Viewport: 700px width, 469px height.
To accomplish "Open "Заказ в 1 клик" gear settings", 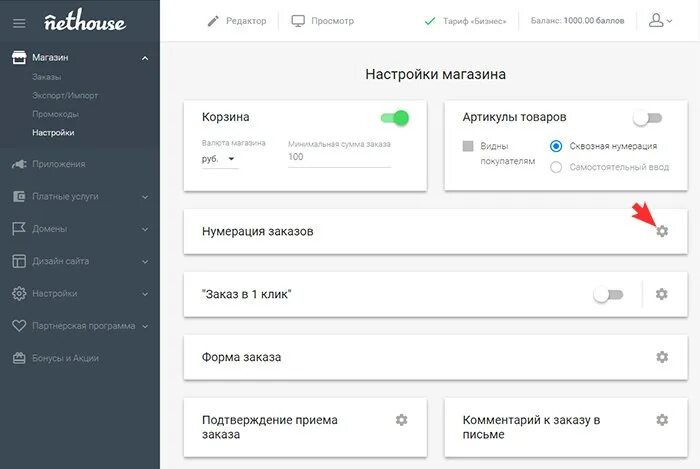I will tap(662, 294).
